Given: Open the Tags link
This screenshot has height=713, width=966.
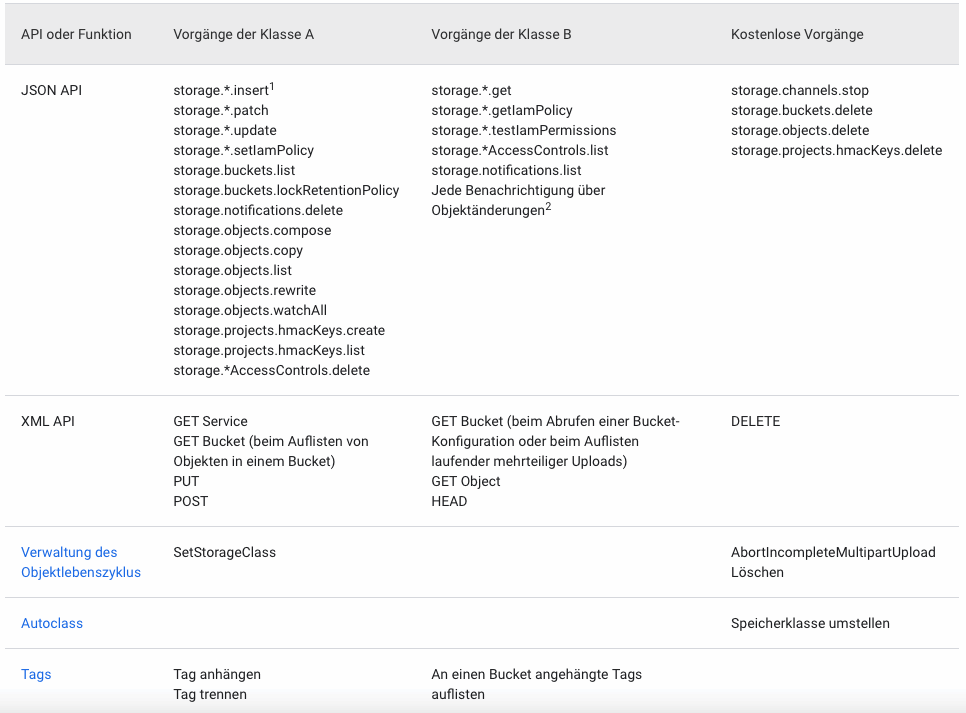Looking at the screenshot, I should 36,674.
